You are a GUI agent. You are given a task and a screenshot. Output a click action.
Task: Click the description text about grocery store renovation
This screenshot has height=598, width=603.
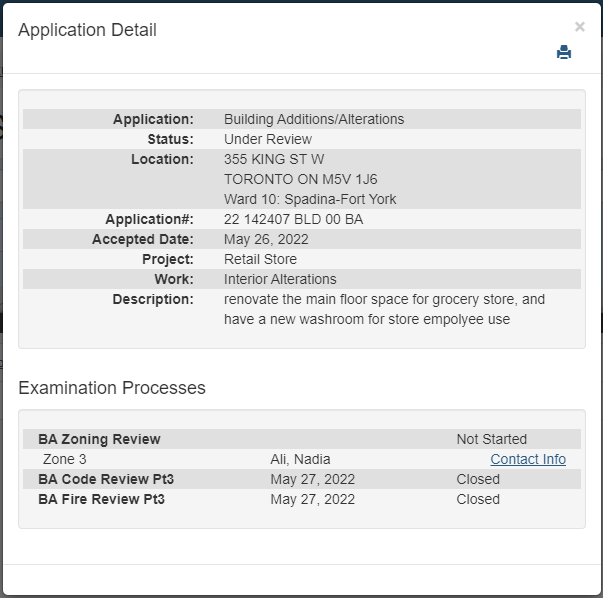(x=384, y=309)
